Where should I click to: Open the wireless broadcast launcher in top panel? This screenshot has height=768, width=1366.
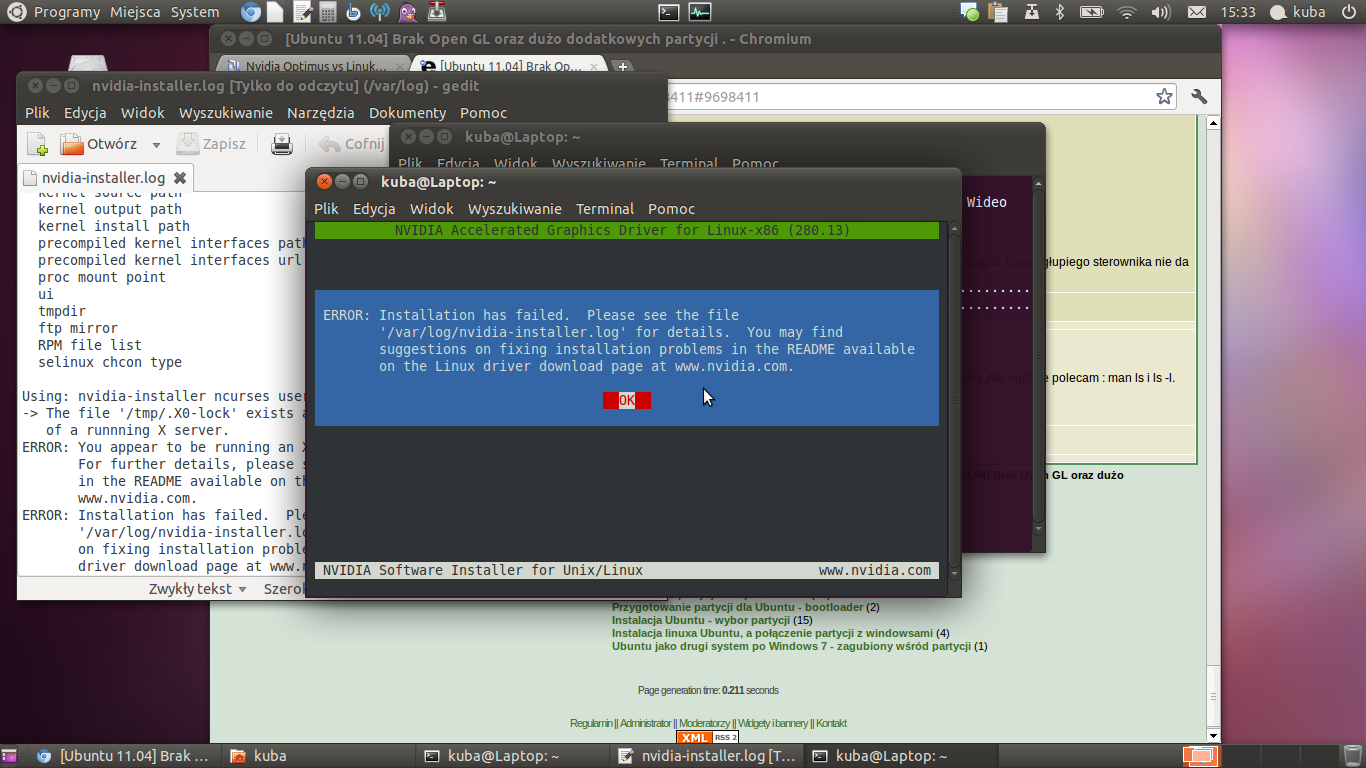(x=379, y=12)
